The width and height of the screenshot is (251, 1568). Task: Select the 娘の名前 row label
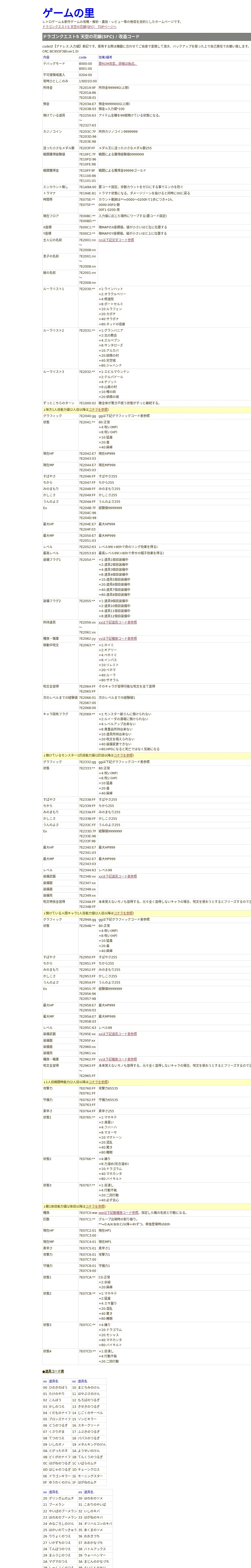click(50, 273)
